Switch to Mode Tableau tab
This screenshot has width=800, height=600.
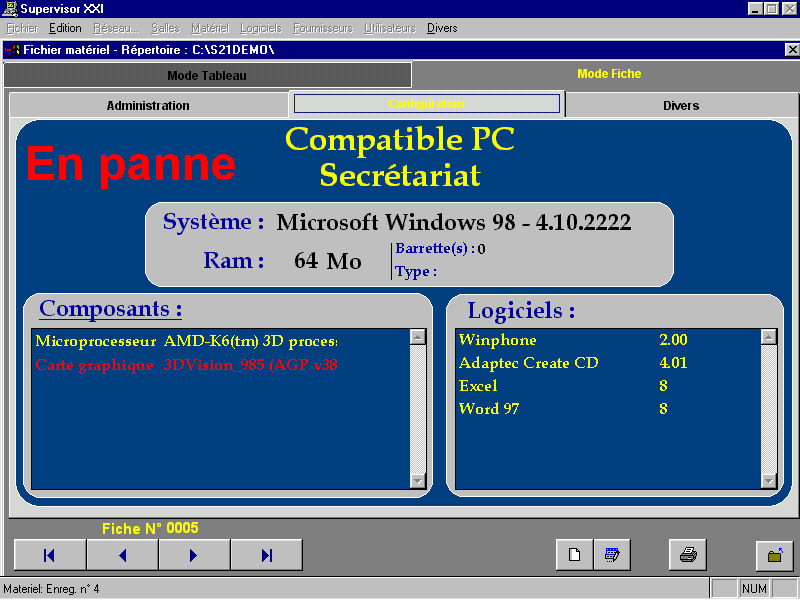pyautogui.click(x=207, y=76)
